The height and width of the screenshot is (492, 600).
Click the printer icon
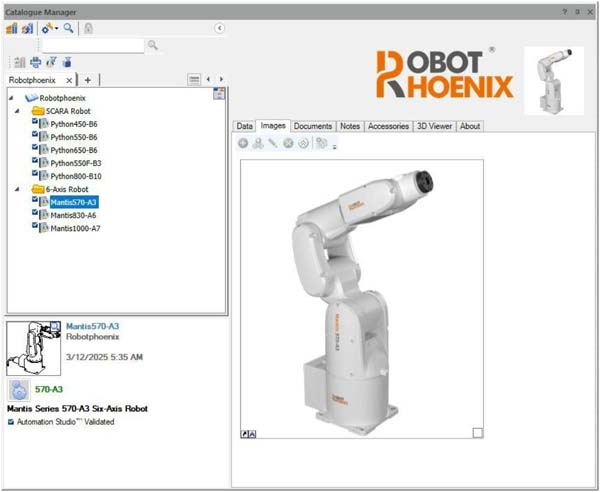(x=36, y=62)
